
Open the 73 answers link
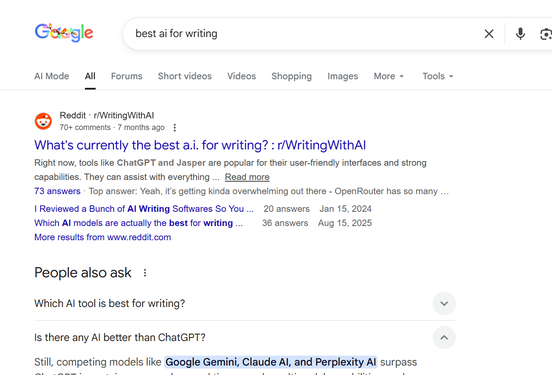click(x=57, y=191)
